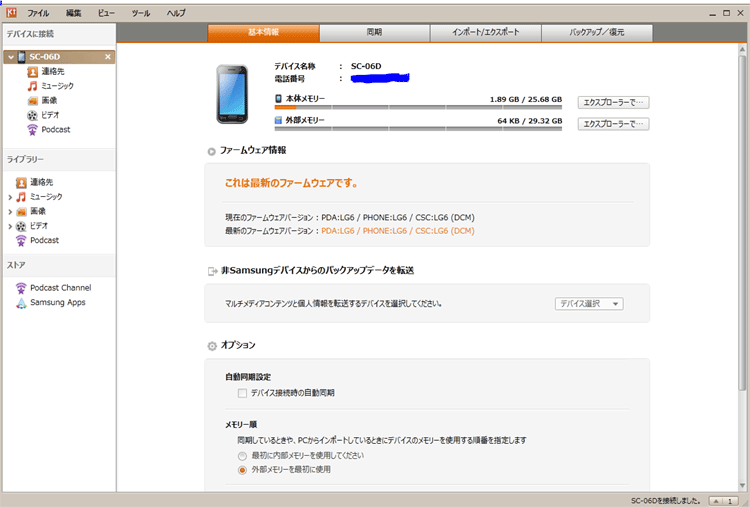Screen dimensions: 750x507
Task: Open library 連絡先 contacts icon
Action: [21, 182]
